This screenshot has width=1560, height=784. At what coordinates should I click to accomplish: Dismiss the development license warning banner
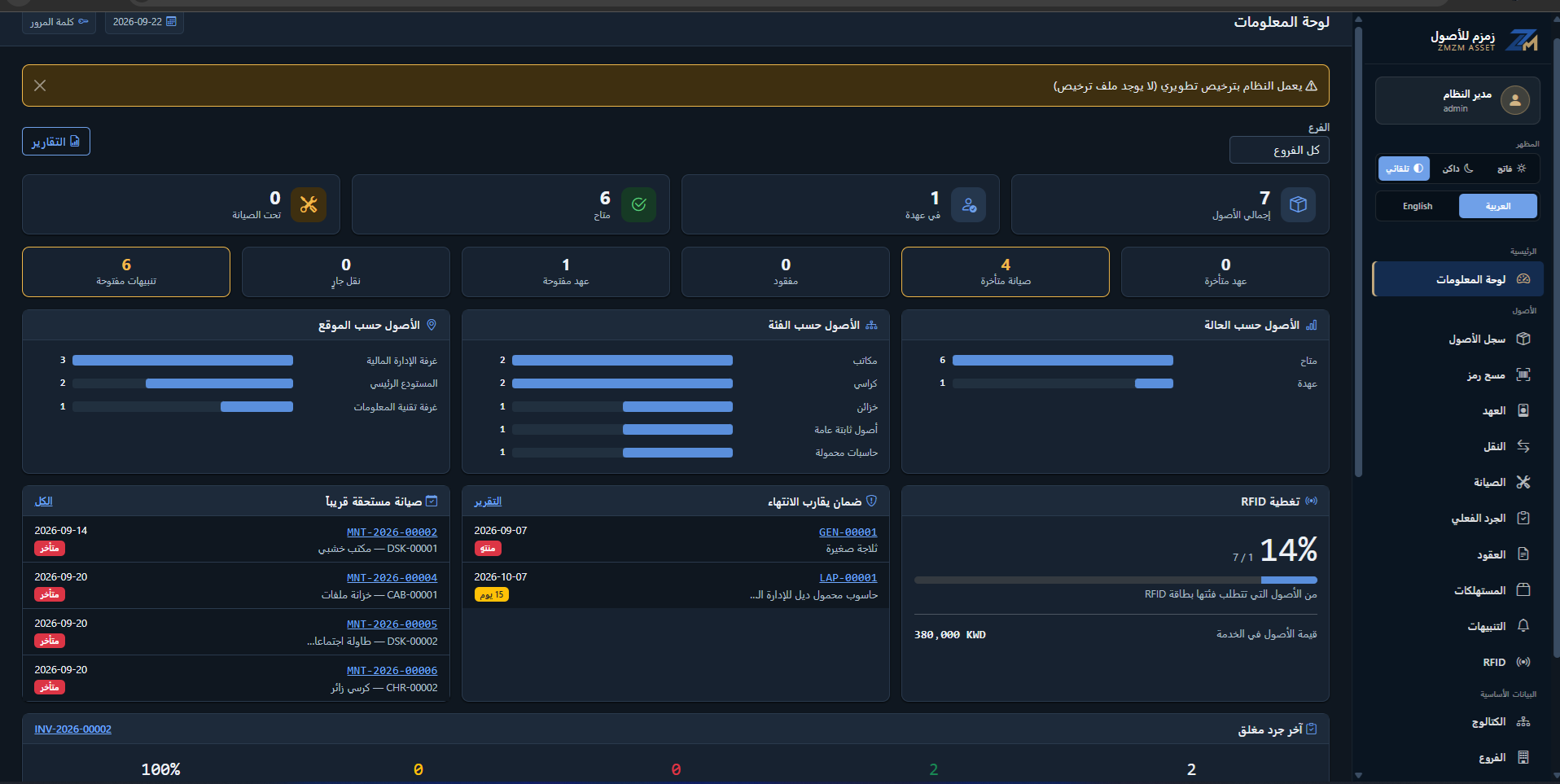(x=40, y=85)
